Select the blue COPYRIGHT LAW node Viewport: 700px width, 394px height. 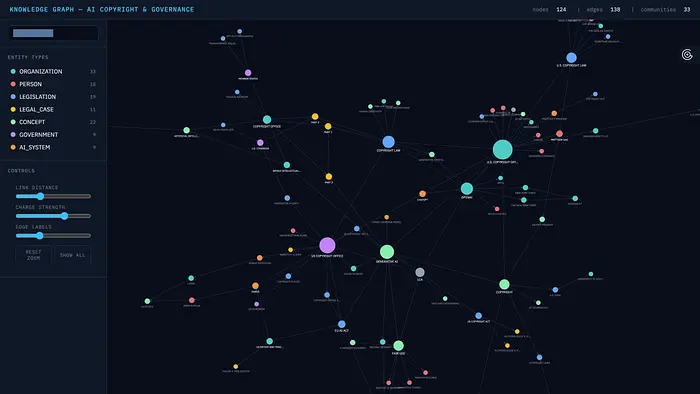[388, 142]
